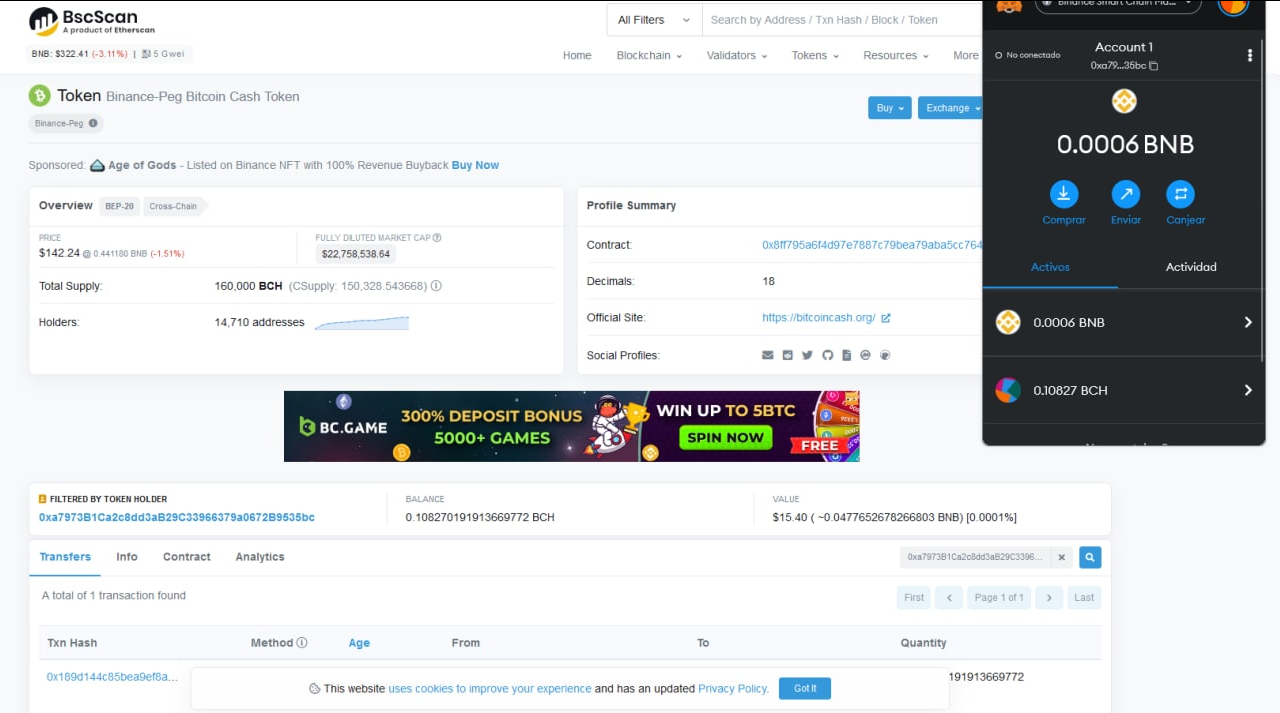Open the contract address link 0x8ff795a6f4d97e...
The width and height of the screenshot is (1280, 713).
point(872,245)
